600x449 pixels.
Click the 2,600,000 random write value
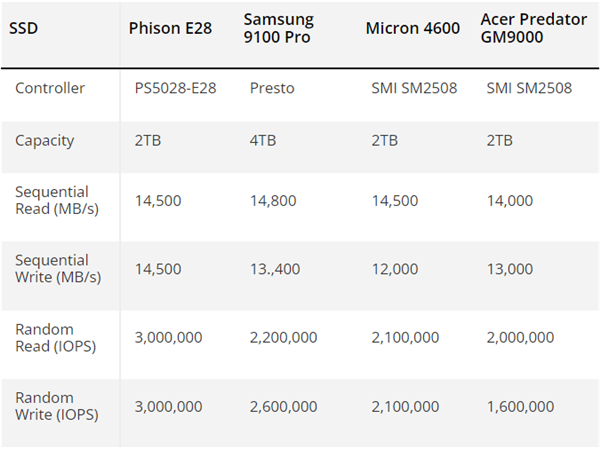click(x=284, y=406)
